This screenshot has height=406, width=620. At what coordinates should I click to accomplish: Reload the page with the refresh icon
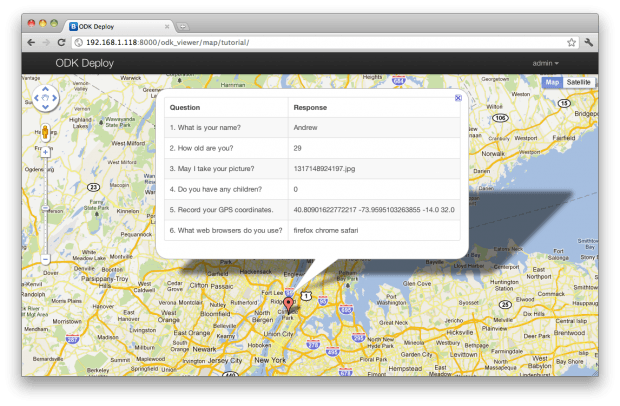[62, 43]
